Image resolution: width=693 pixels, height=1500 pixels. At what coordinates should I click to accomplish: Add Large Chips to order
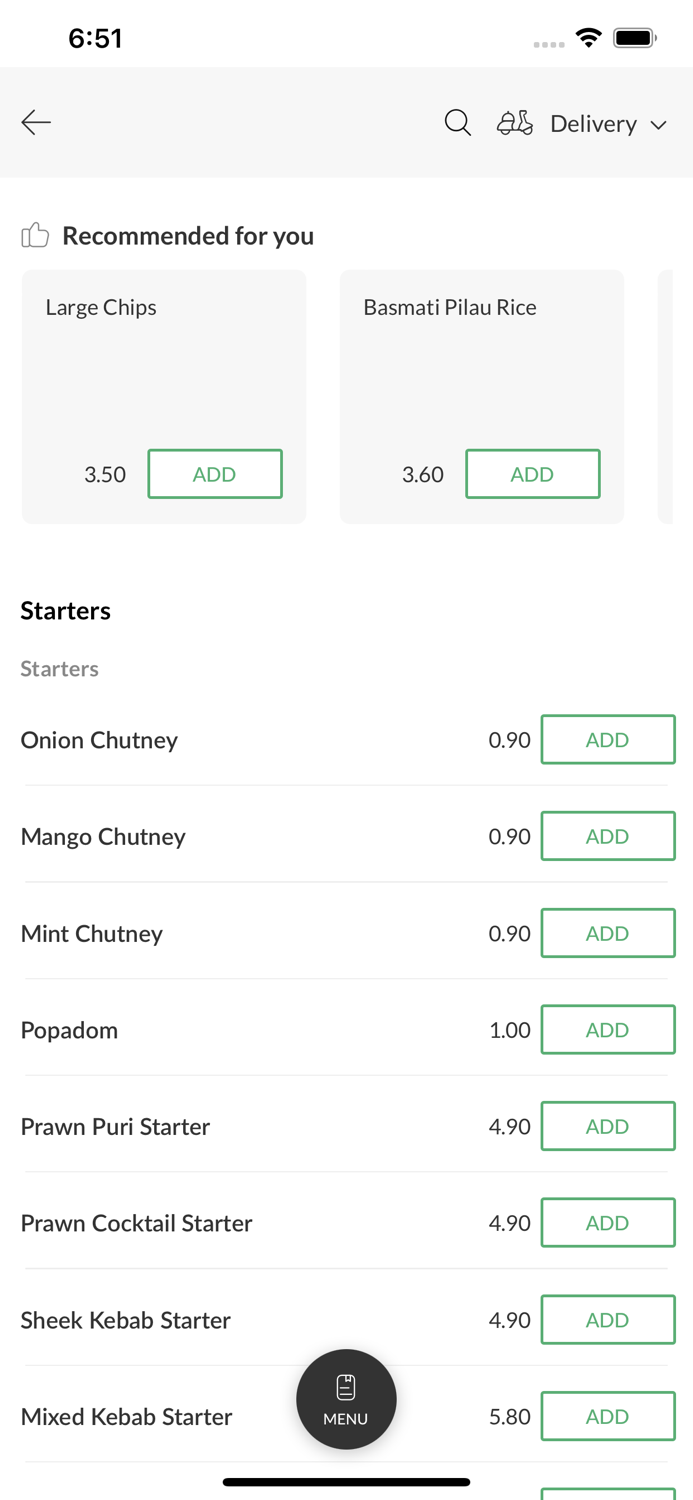(215, 474)
